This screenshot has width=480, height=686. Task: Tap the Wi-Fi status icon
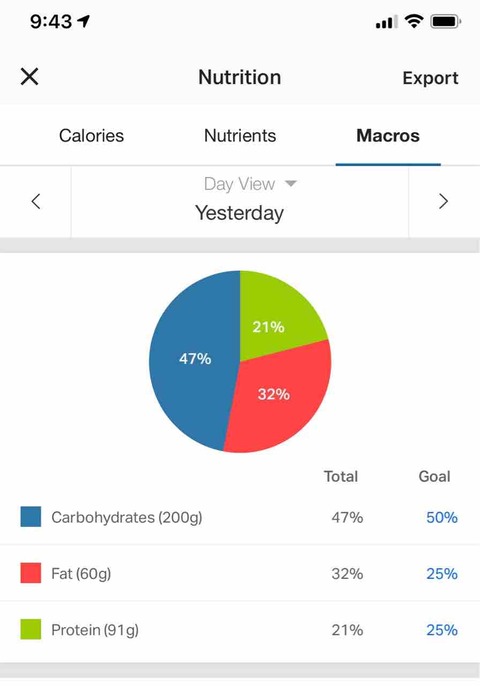(413, 21)
